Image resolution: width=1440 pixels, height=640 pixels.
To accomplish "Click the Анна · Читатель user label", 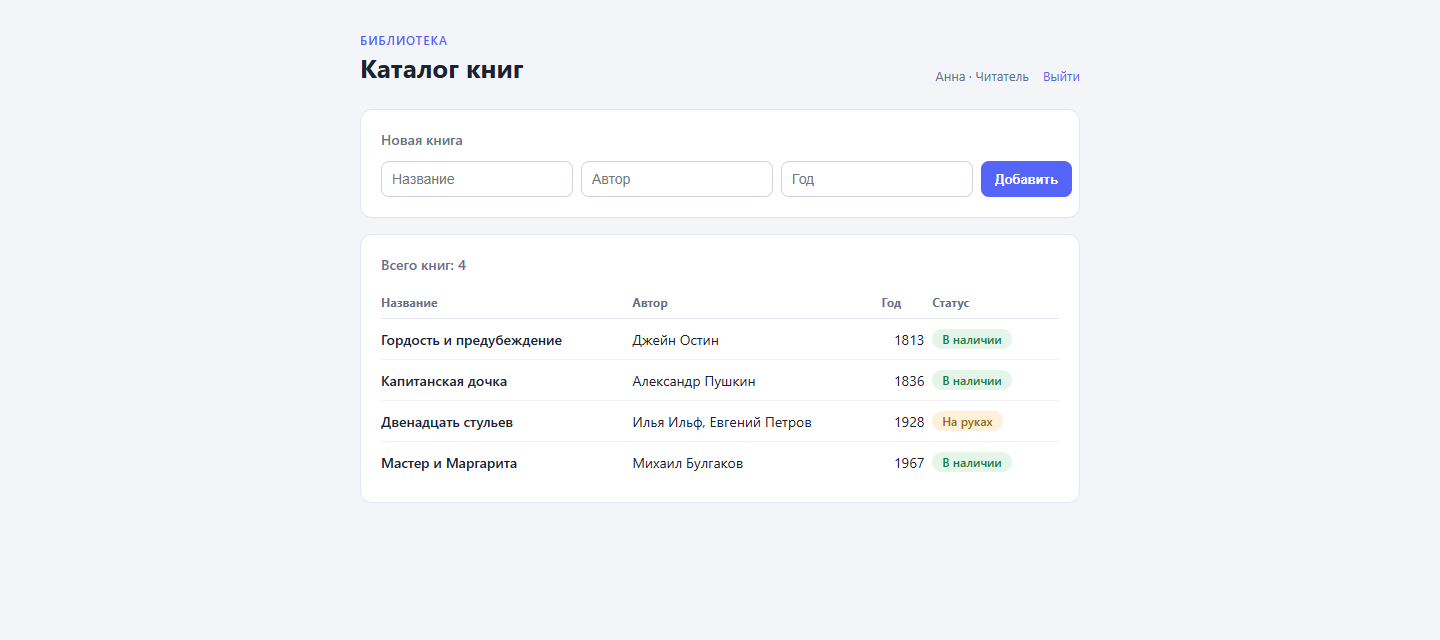I will (982, 77).
